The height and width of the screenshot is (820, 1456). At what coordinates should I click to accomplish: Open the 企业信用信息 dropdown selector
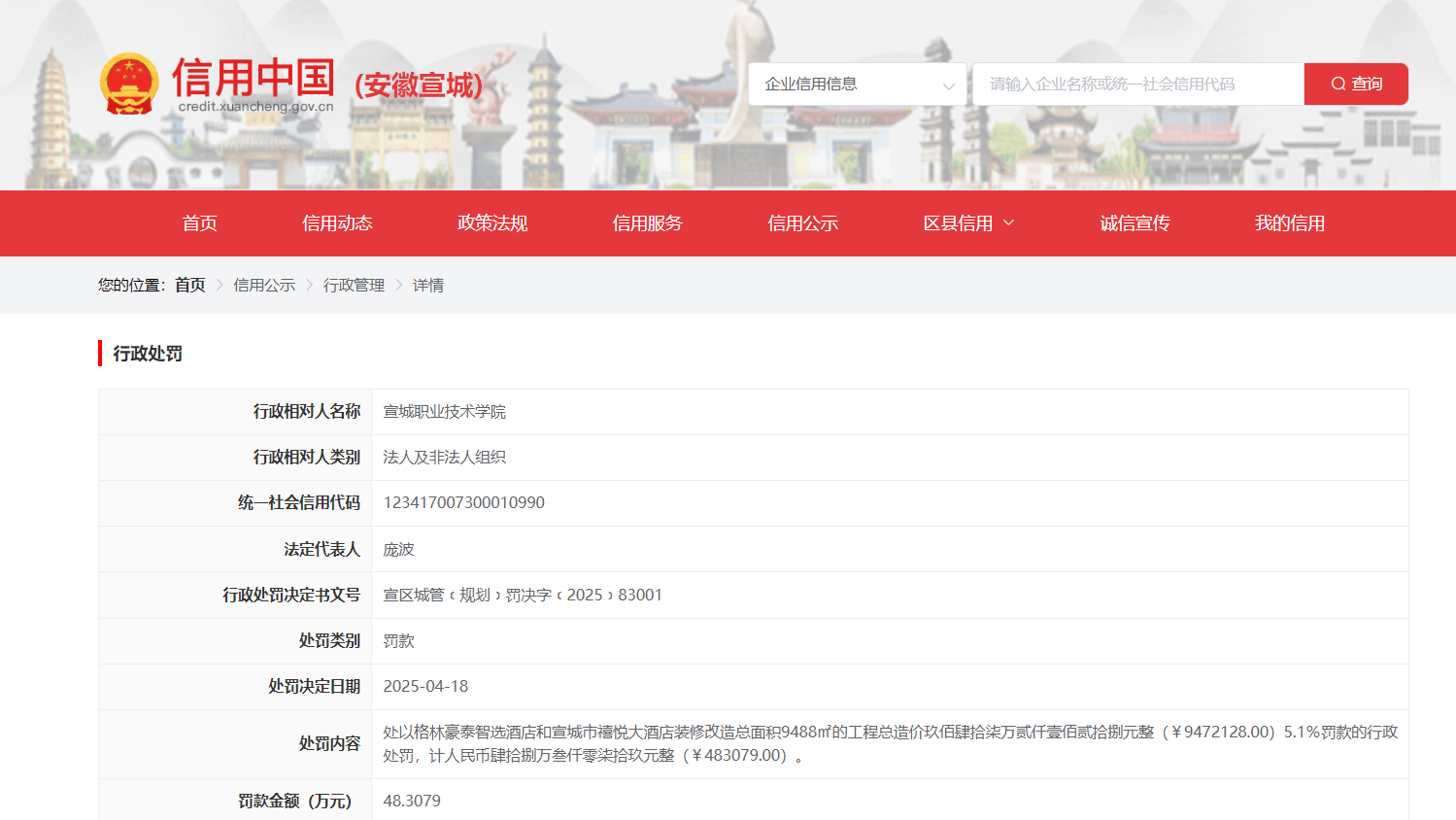coord(857,85)
